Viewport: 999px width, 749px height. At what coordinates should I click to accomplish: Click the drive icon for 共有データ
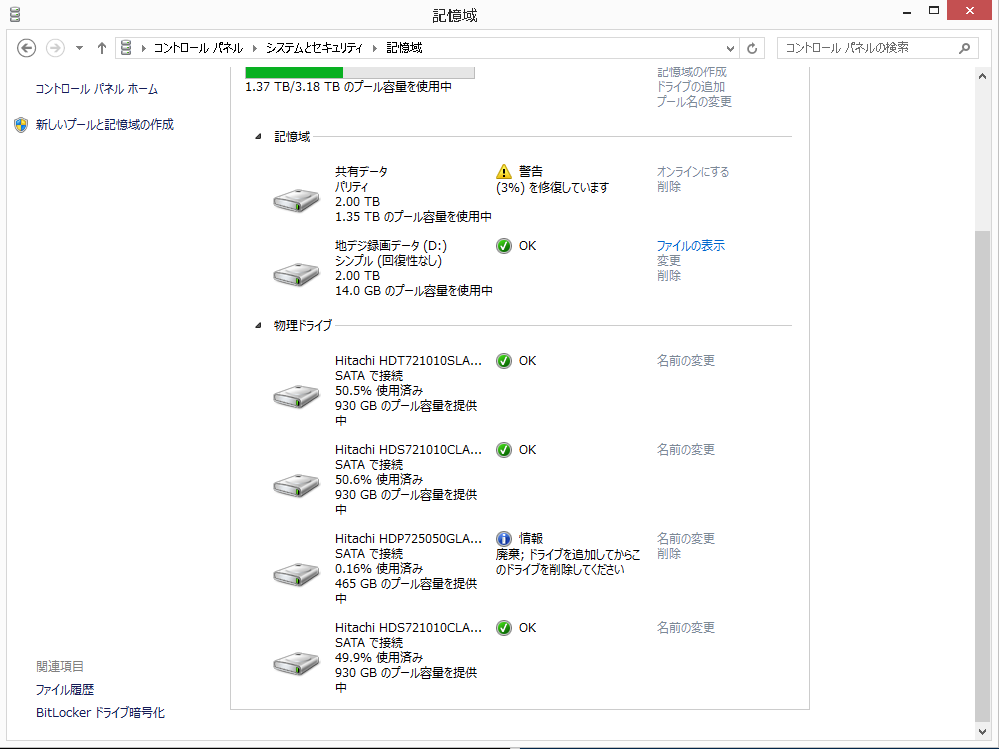296,200
